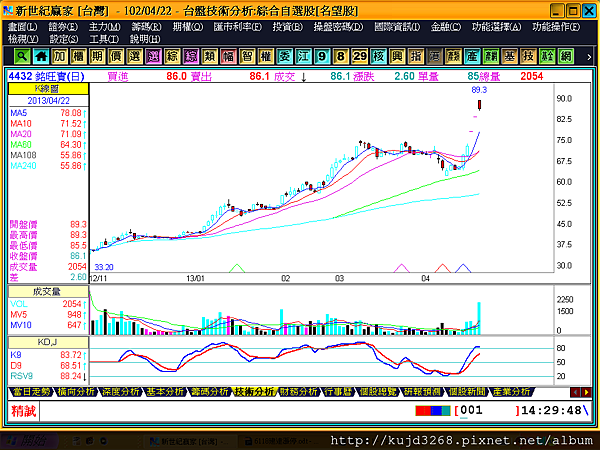Switch to the 研報預測 tab
The height and width of the screenshot is (450, 600).
coord(422,391)
